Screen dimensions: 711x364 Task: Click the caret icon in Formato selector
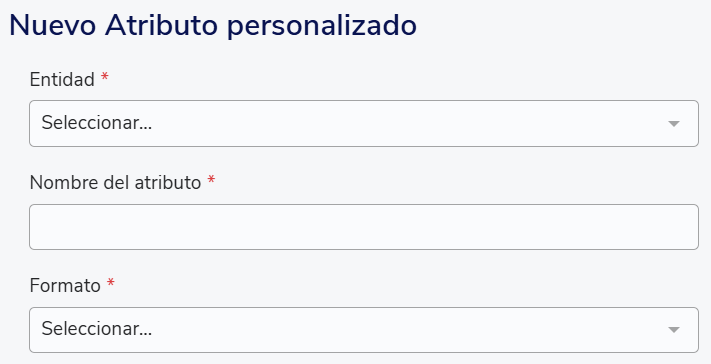click(674, 330)
